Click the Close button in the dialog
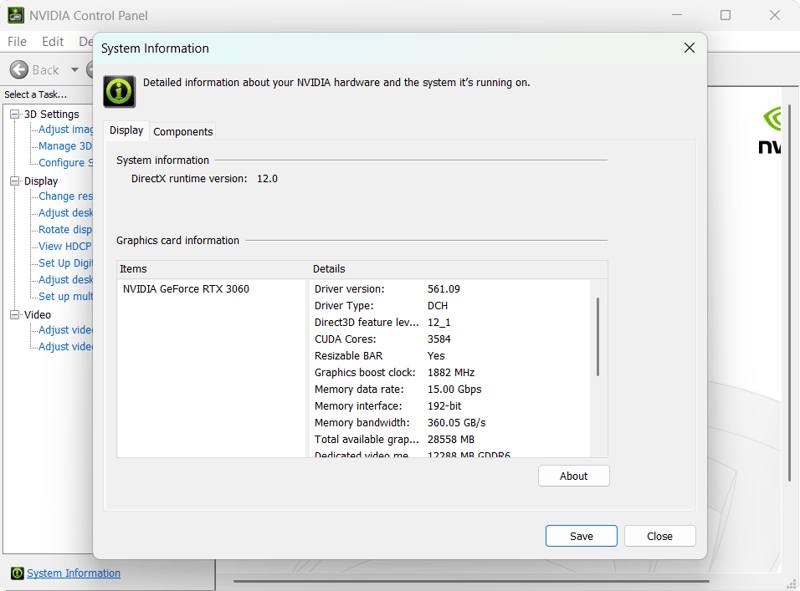The image size is (800, 591). click(660, 536)
